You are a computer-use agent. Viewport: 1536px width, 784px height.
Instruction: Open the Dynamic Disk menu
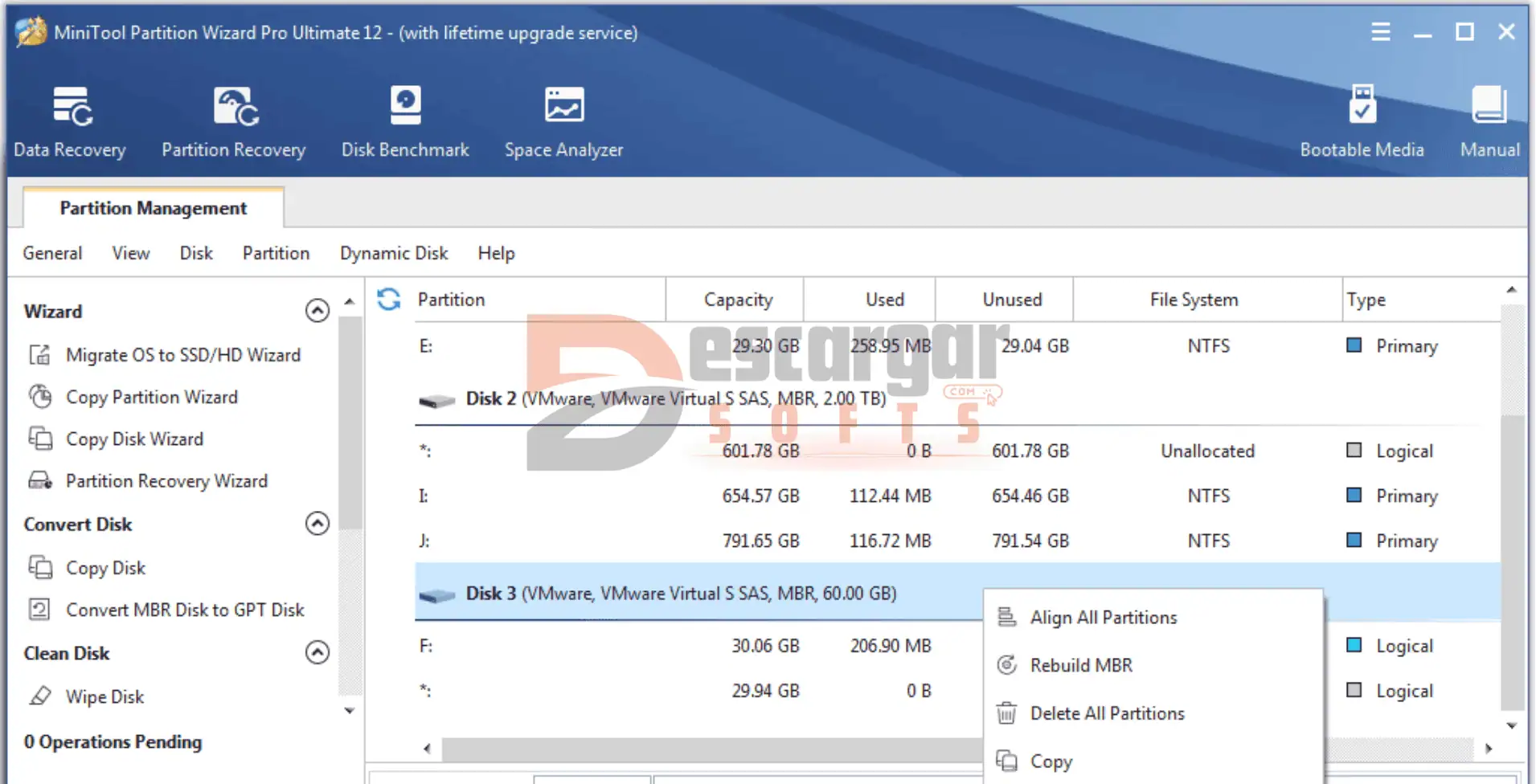393,253
